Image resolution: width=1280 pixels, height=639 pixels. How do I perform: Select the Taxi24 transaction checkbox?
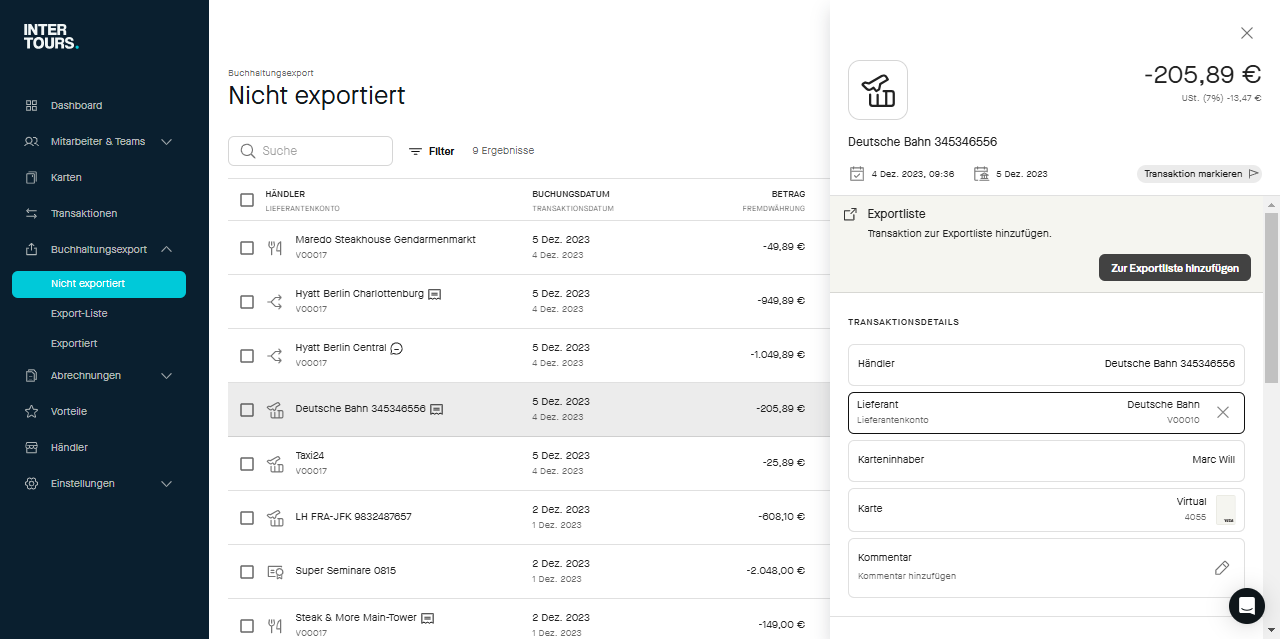pos(247,464)
